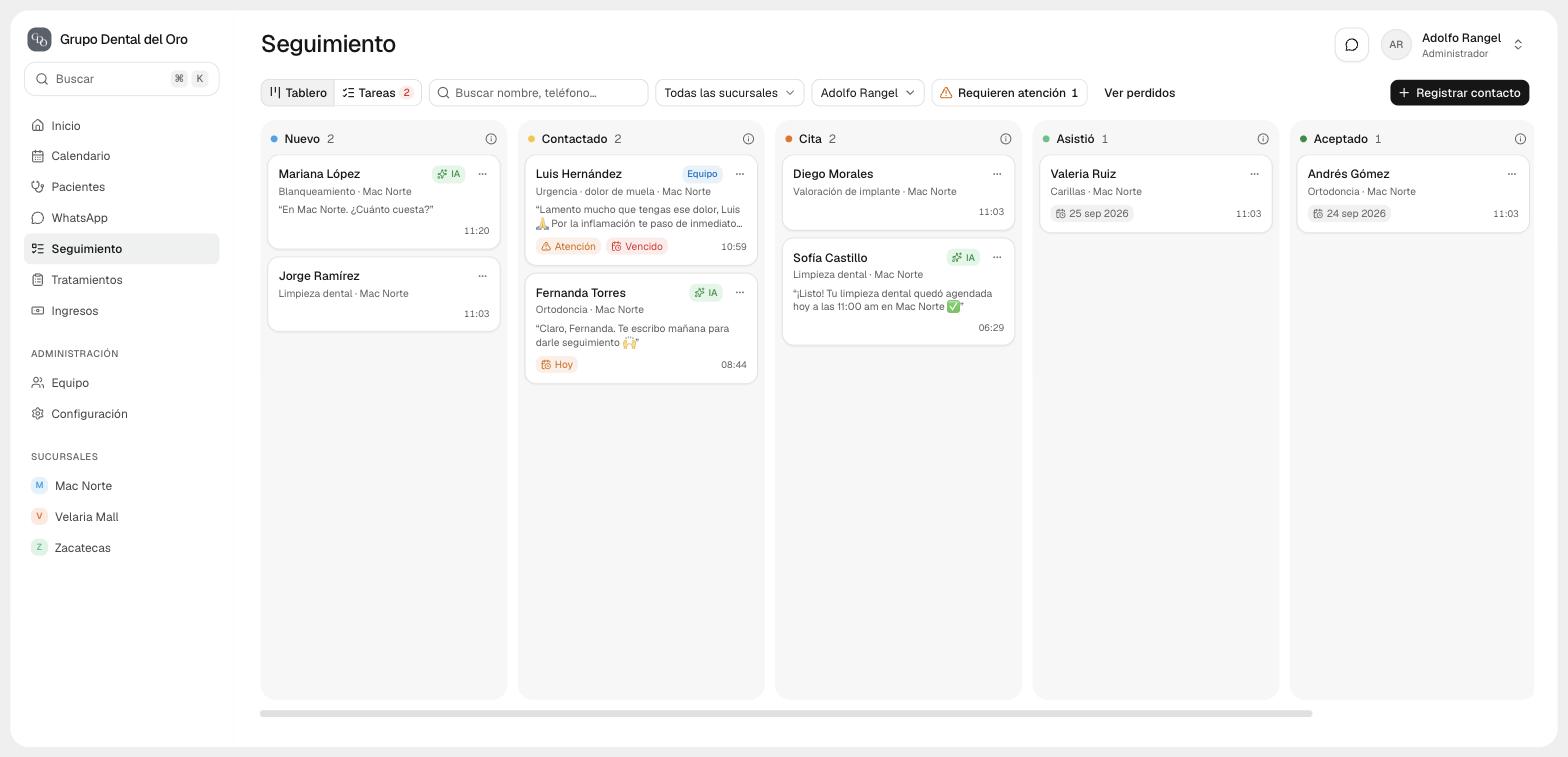Open Andrés Gómez contact name
Viewport: 1568px width, 757px height.
1348,174
